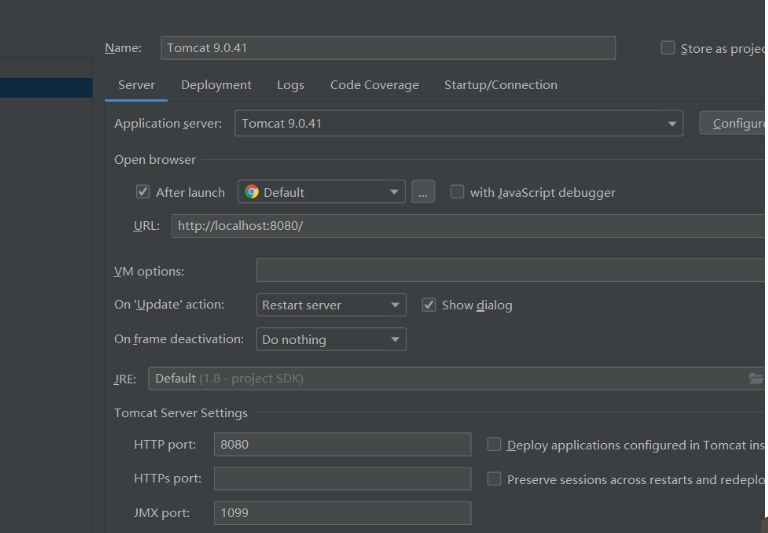
Task: Click the empty HTTPs port field
Action: (x=342, y=479)
